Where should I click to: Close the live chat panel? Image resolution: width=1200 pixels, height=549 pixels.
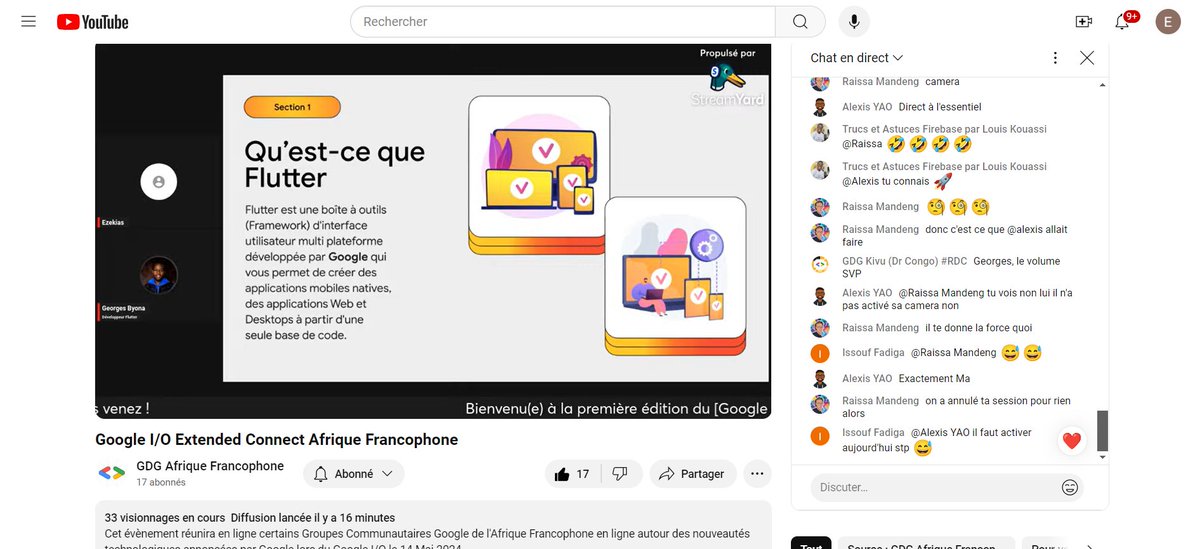(x=1087, y=58)
